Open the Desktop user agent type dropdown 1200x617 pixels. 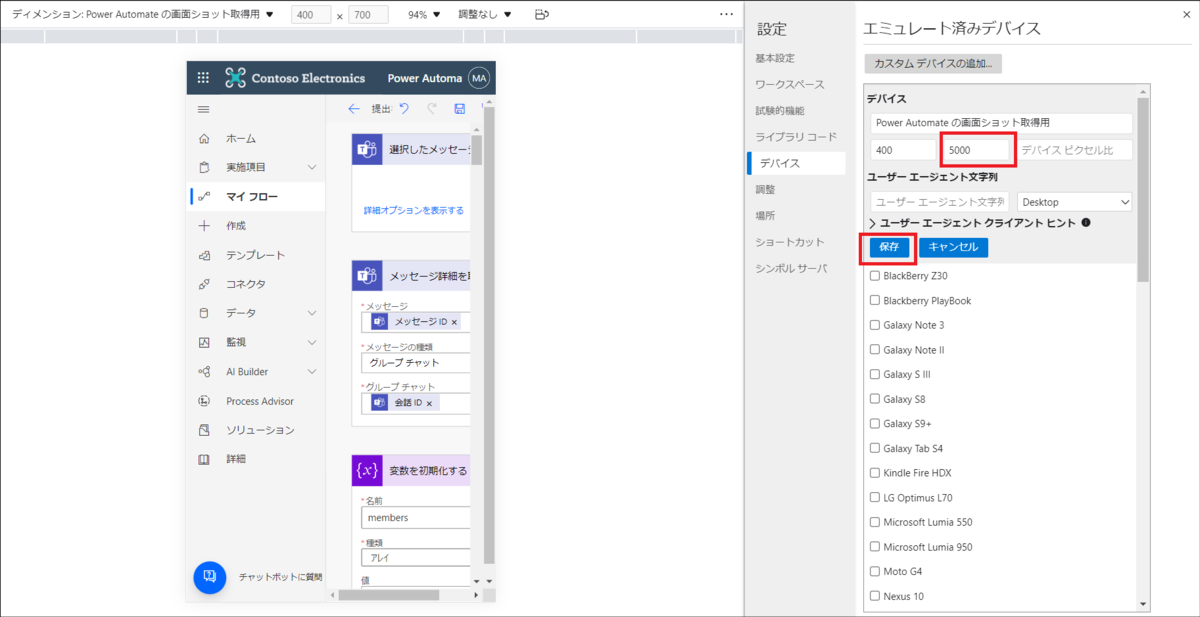coord(1075,202)
